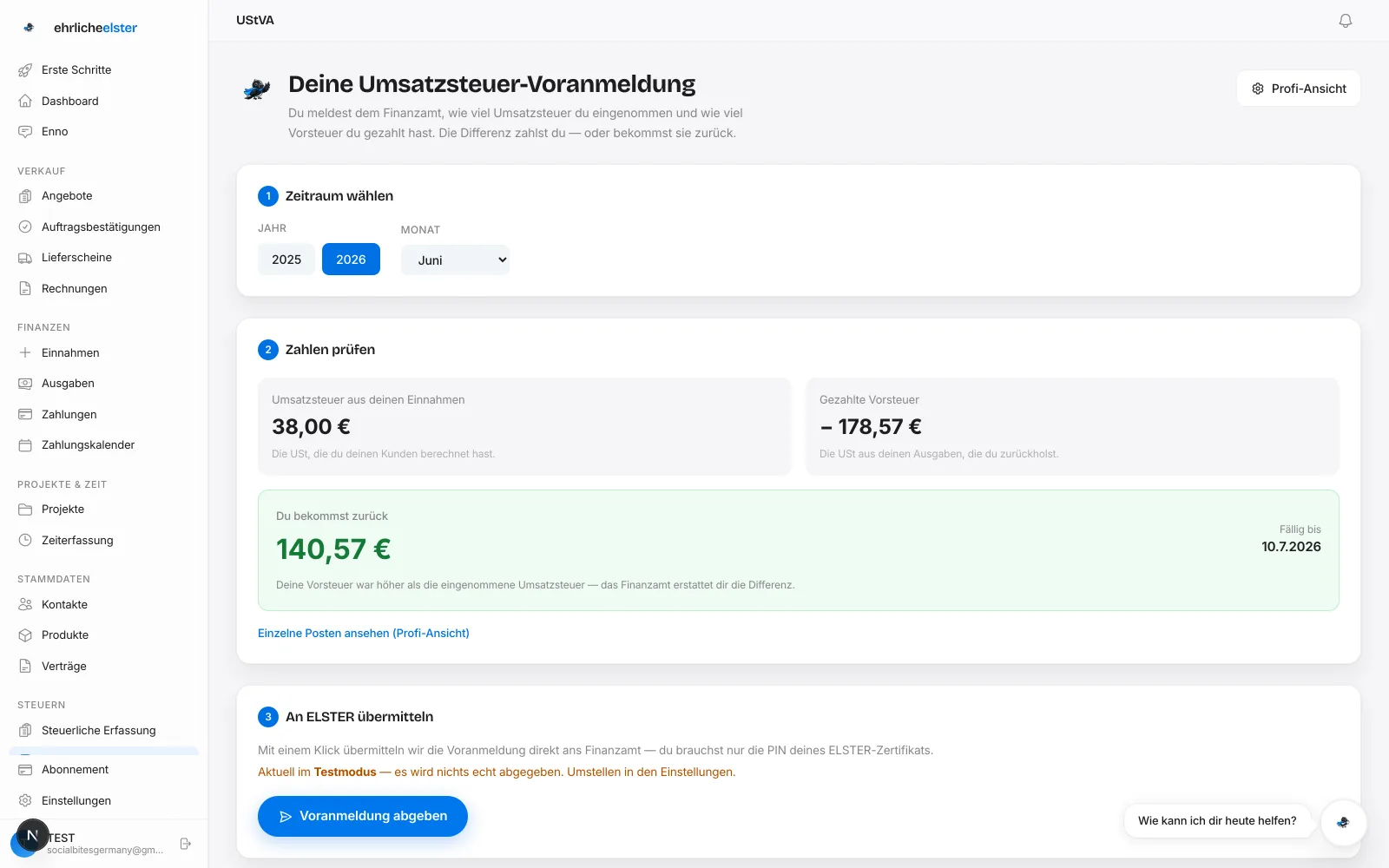Click the Erste Schritte rocket icon
The height and width of the screenshot is (868, 1389).
[25, 70]
